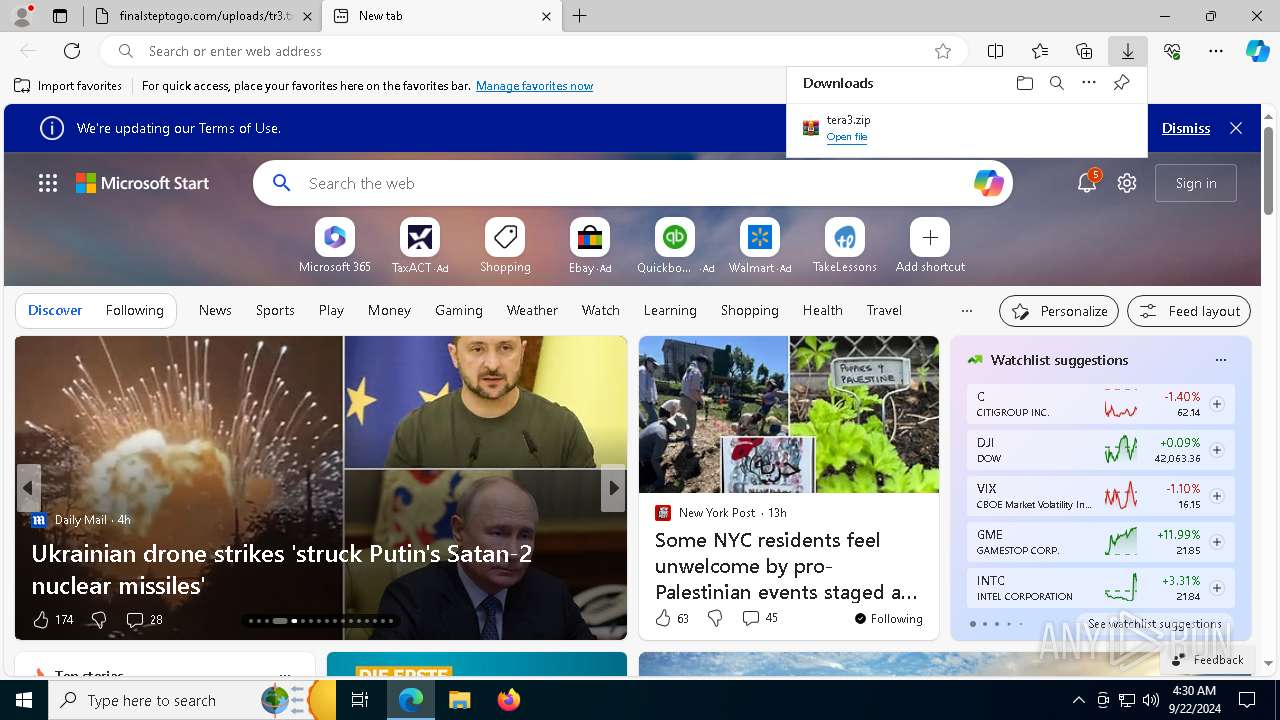Select first watchlist pagination dot
The height and width of the screenshot is (720, 1280).
(972, 624)
